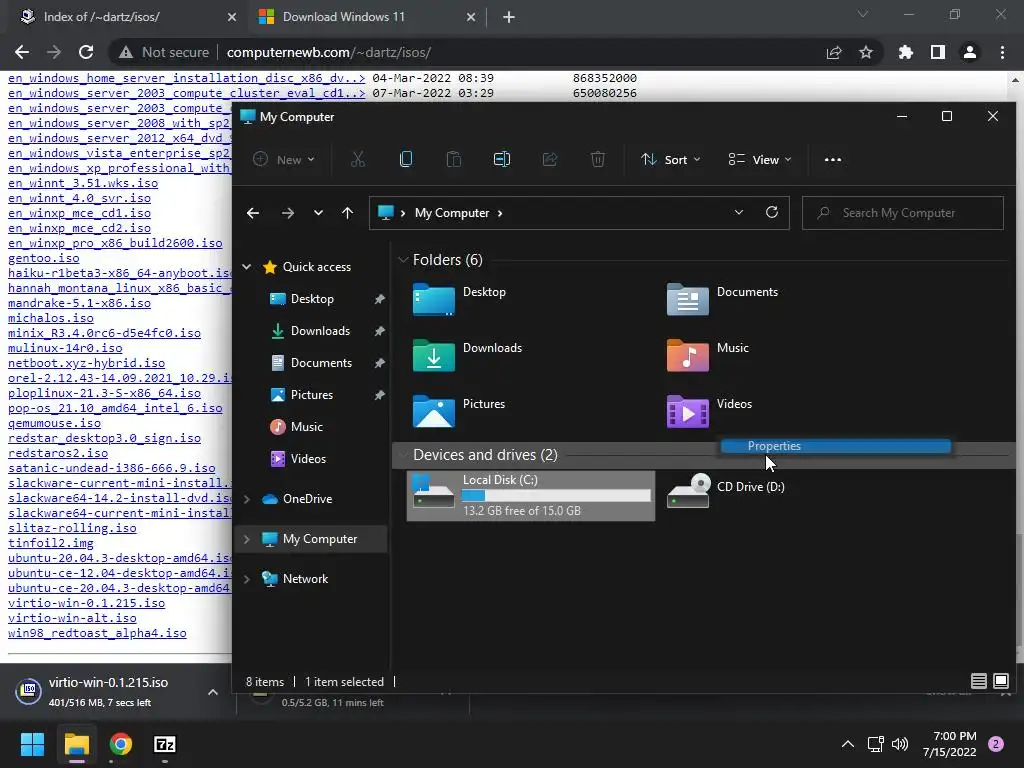This screenshot has width=1024, height=768.
Task: Choose Properties in the context menu
Action: click(x=835, y=446)
